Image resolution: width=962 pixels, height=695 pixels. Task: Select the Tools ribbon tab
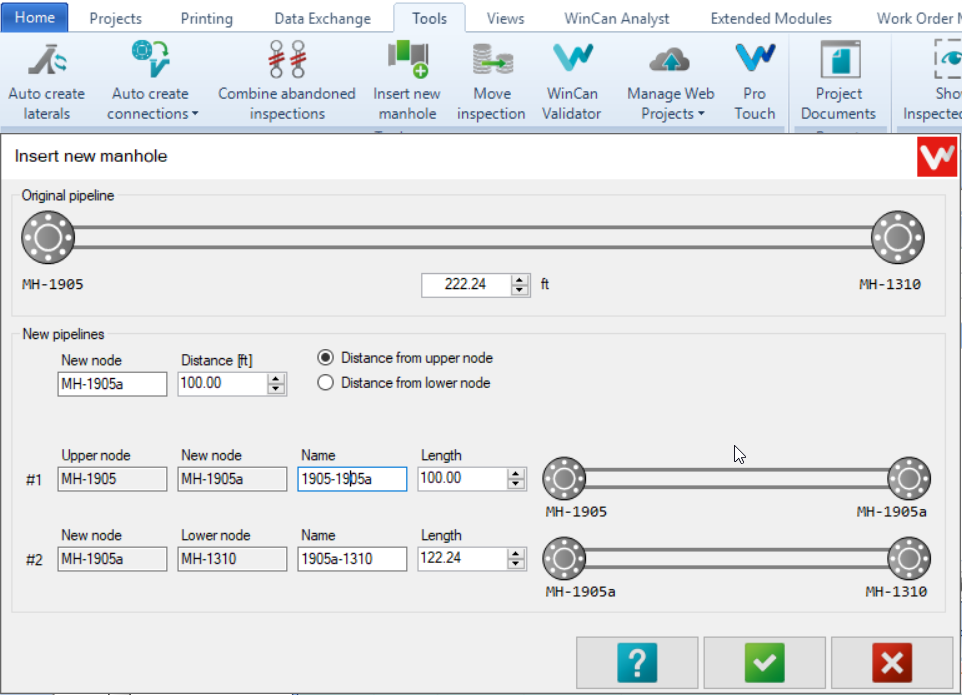429,18
